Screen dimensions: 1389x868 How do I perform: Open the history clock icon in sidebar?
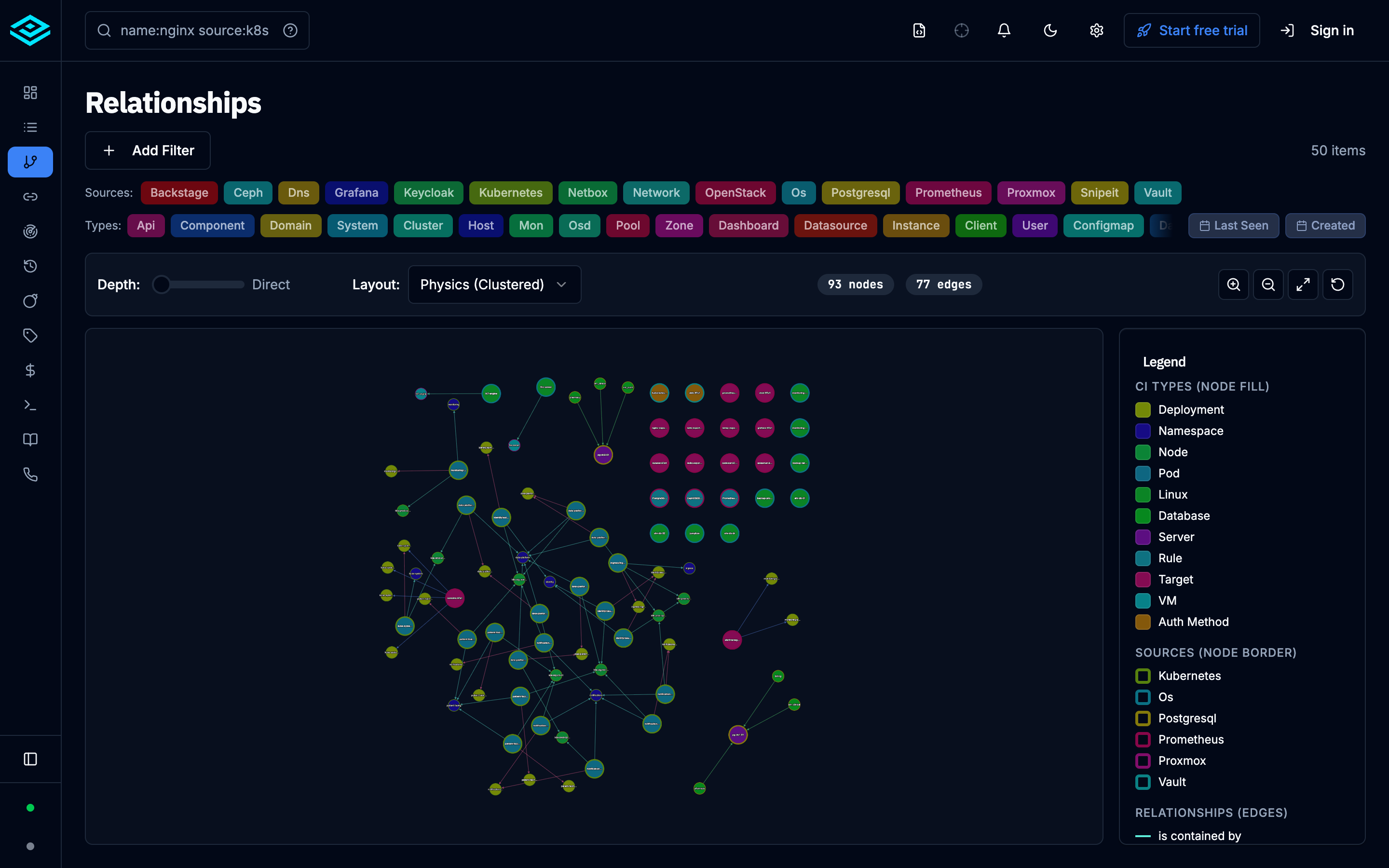30,266
